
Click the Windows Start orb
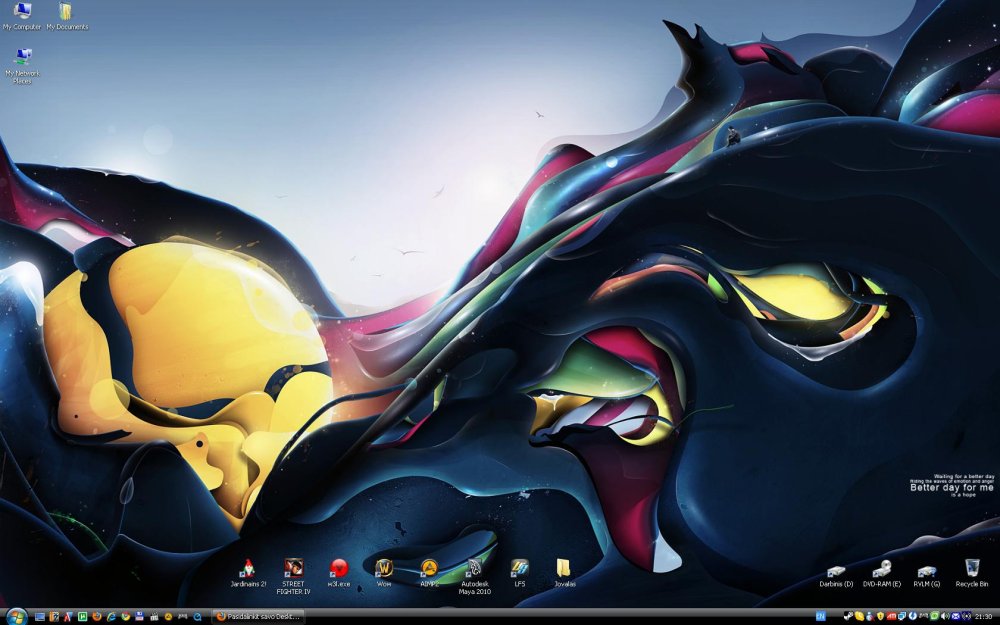pyautogui.click(x=16, y=616)
